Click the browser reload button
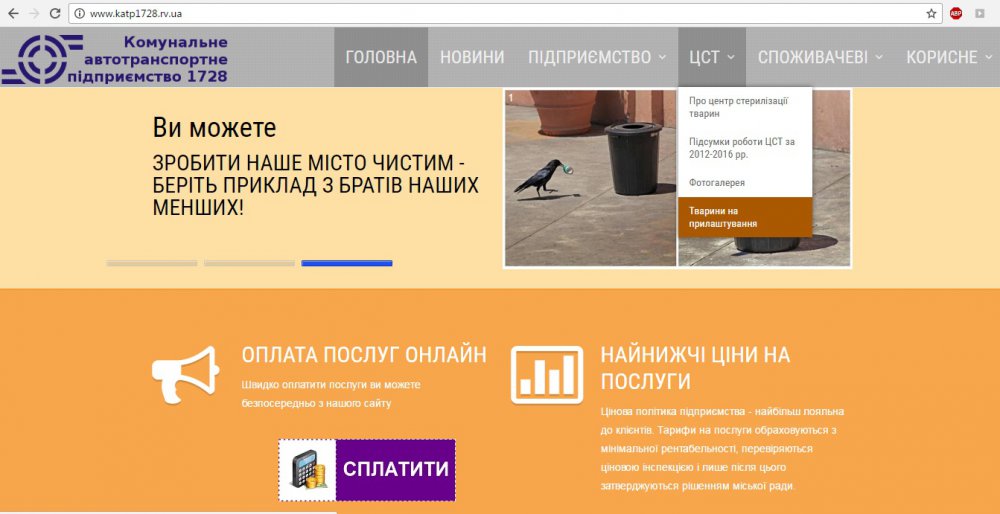Image resolution: width=1000 pixels, height=514 pixels. coord(55,13)
